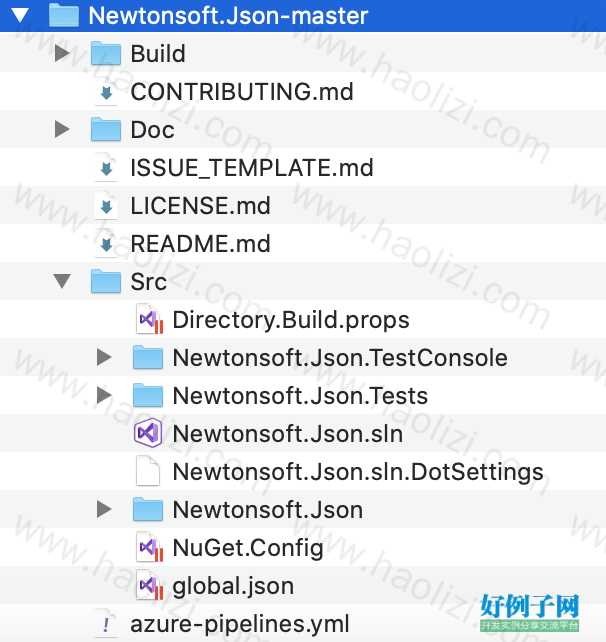The height and width of the screenshot is (642, 606).
Task: Collapse the Newtonsoft.Json-master root folder
Action: pyautogui.click(x=20, y=16)
